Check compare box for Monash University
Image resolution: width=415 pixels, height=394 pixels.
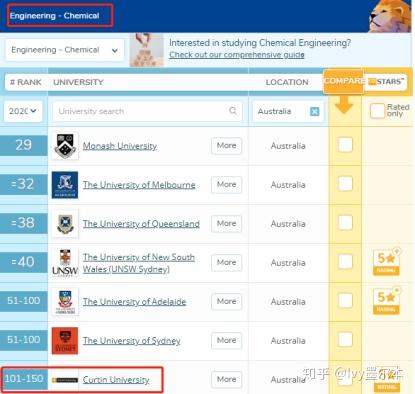tap(345, 145)
